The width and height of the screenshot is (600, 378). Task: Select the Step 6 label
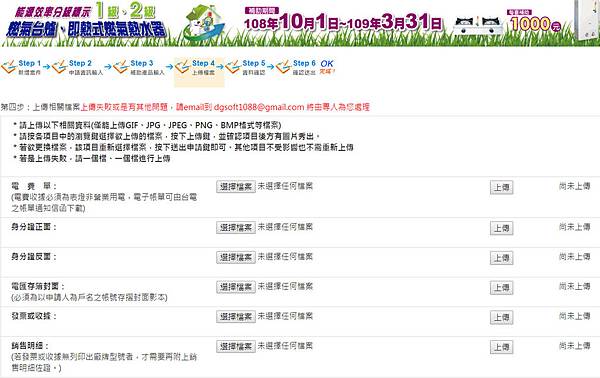tap(304, 63)
